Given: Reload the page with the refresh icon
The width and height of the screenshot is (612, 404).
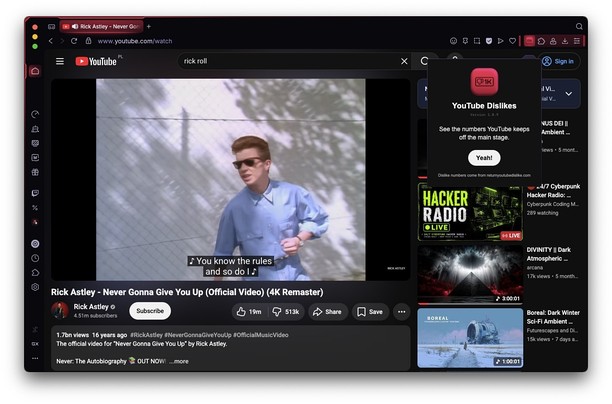Looking at the screenshot, I should pyautogui.click(x=74, y=41).
